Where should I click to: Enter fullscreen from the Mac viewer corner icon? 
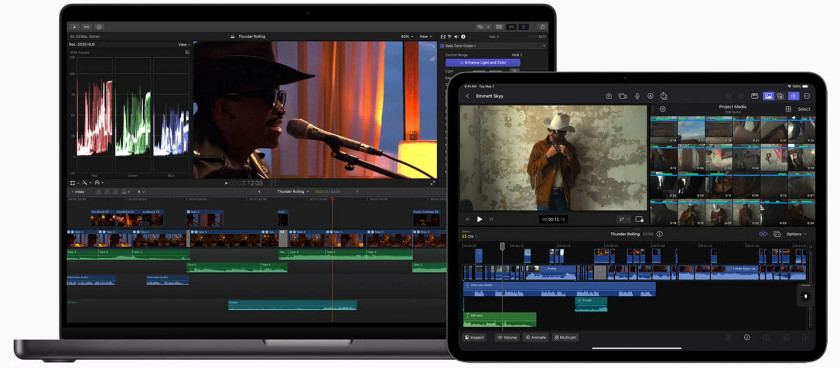pyautogui.click(x=433, y=183)
